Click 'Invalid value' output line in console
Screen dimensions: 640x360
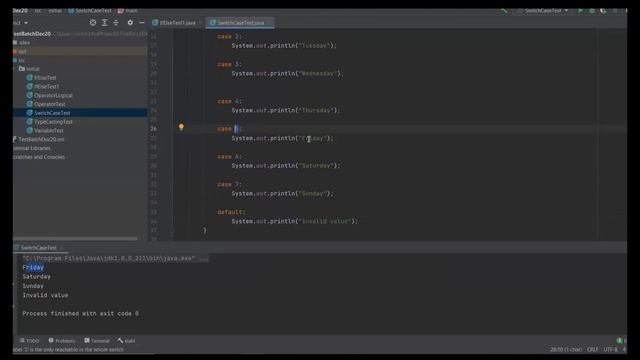[x=45, y=295]
